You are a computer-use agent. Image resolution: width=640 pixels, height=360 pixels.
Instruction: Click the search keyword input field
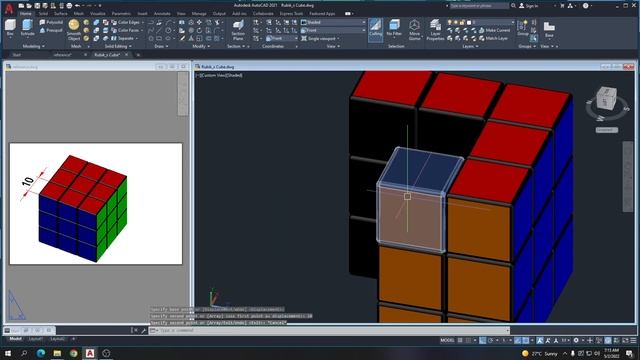[x=479, y=6]
